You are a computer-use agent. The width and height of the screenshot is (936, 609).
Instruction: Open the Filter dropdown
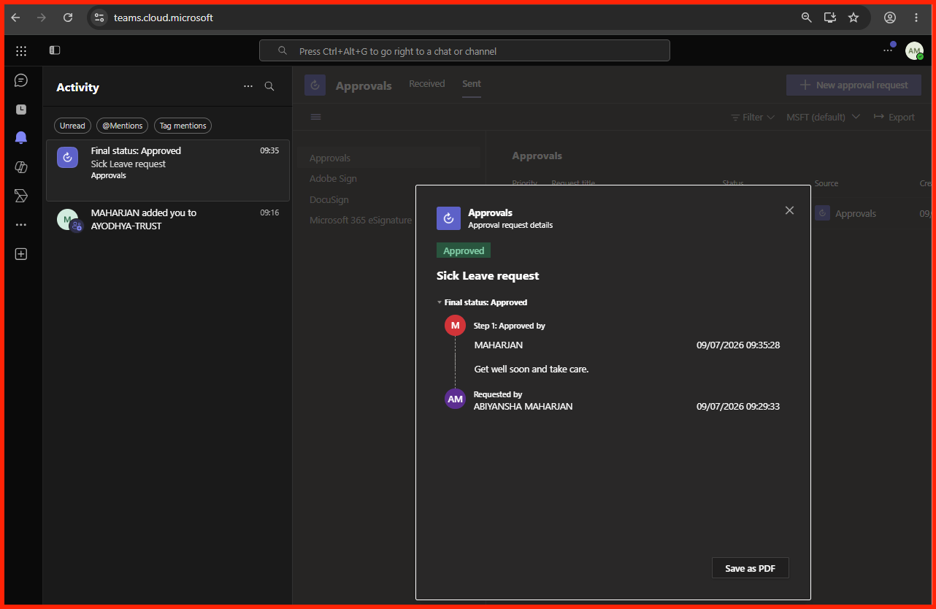[752, 117]
